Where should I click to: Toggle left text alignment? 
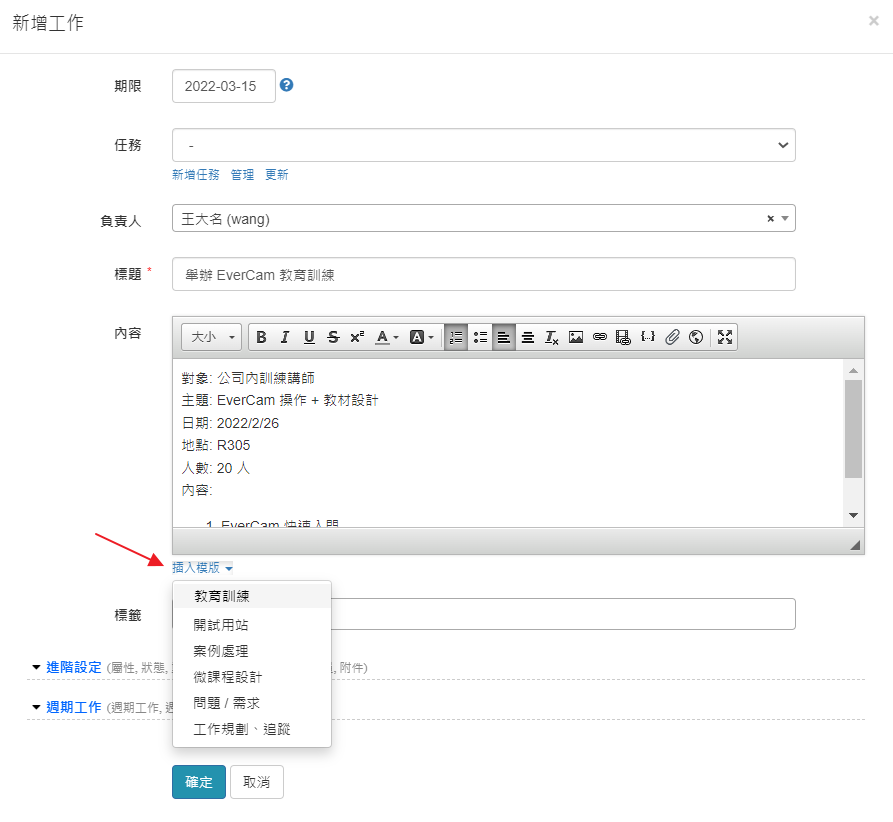tap(504, 337)
